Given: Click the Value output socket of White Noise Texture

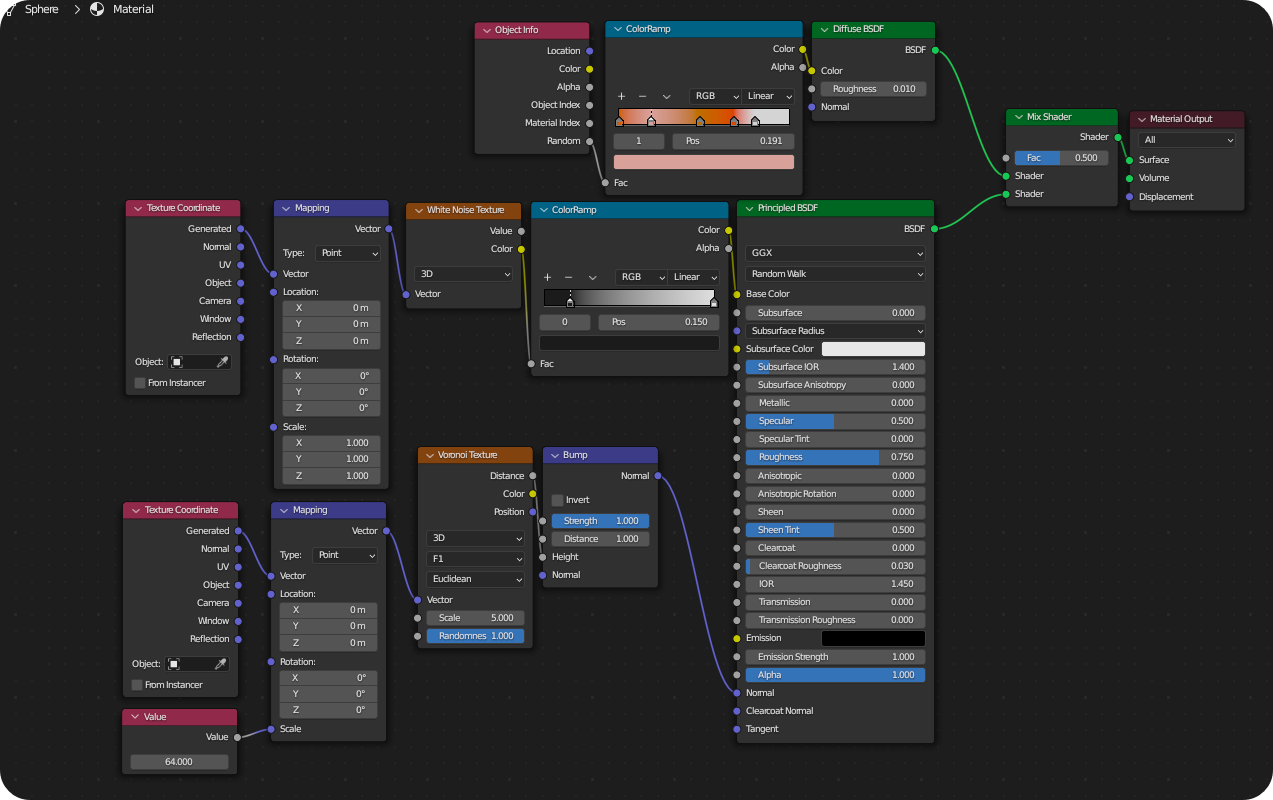Looking at the screenshot, I should pos(521,231).
